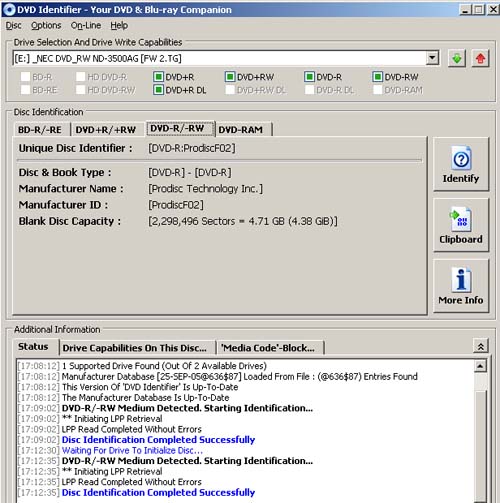Click the Manufacturer ID value [ProdiscF02]
Viewport: 500px width, 503px height.
[176, 205]
